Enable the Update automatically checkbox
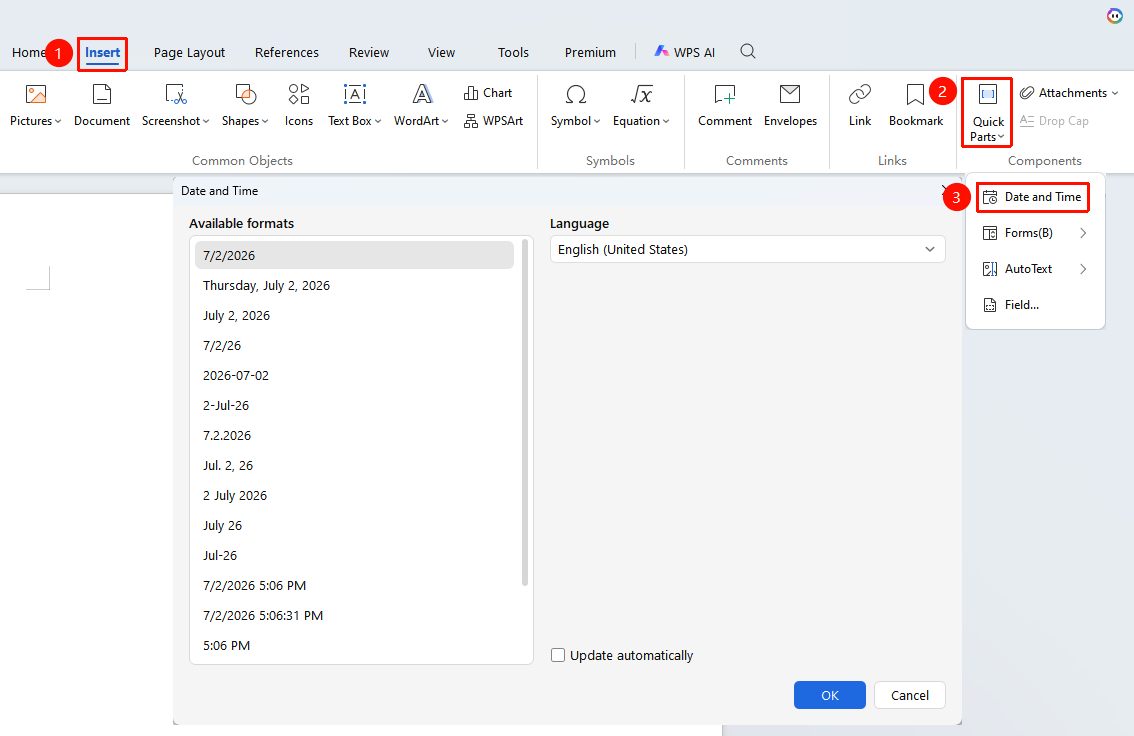The image size is (1134, 736). click(558, 655)
